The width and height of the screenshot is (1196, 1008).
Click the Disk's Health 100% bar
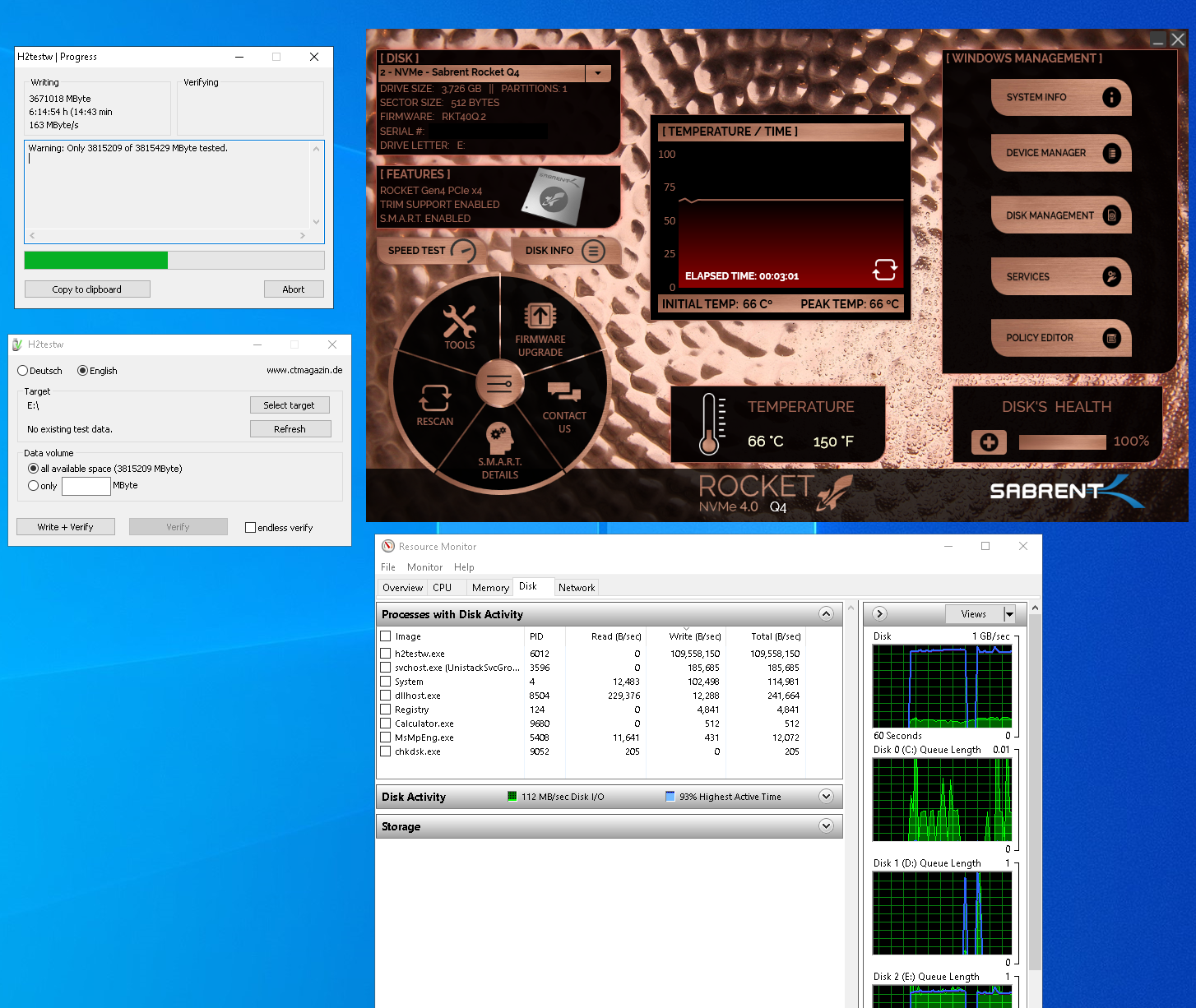[x=1062, y=442]
